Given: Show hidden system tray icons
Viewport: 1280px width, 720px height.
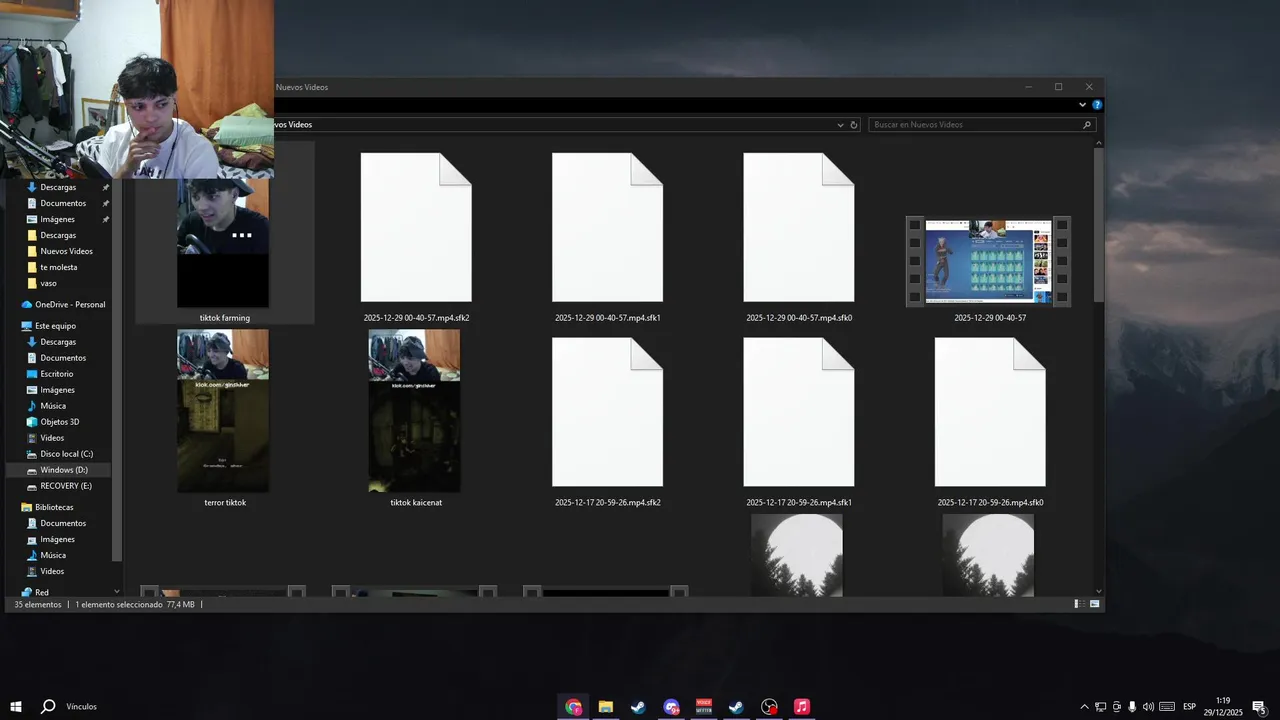Looking at the screenshot, I should coord(1084,707).
